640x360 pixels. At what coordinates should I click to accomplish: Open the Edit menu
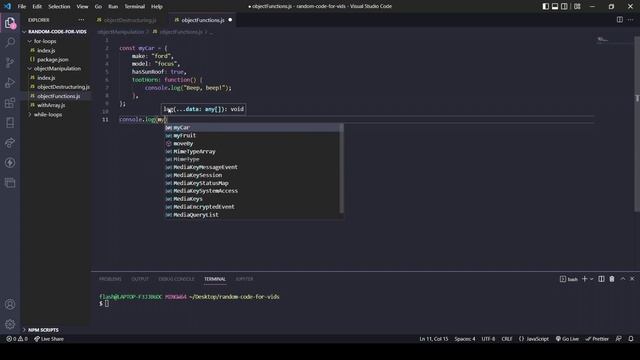click(37, 7)
